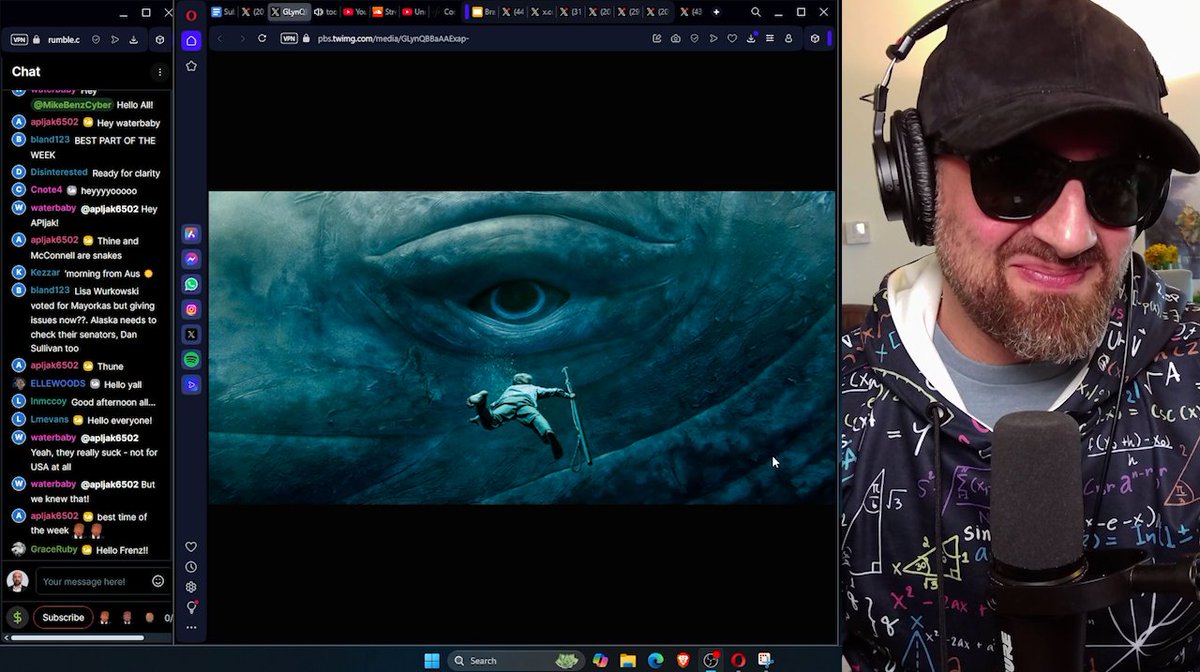Click username 'ELLEWOODS' in chat

pyautogui.click(x=58, y=384)
